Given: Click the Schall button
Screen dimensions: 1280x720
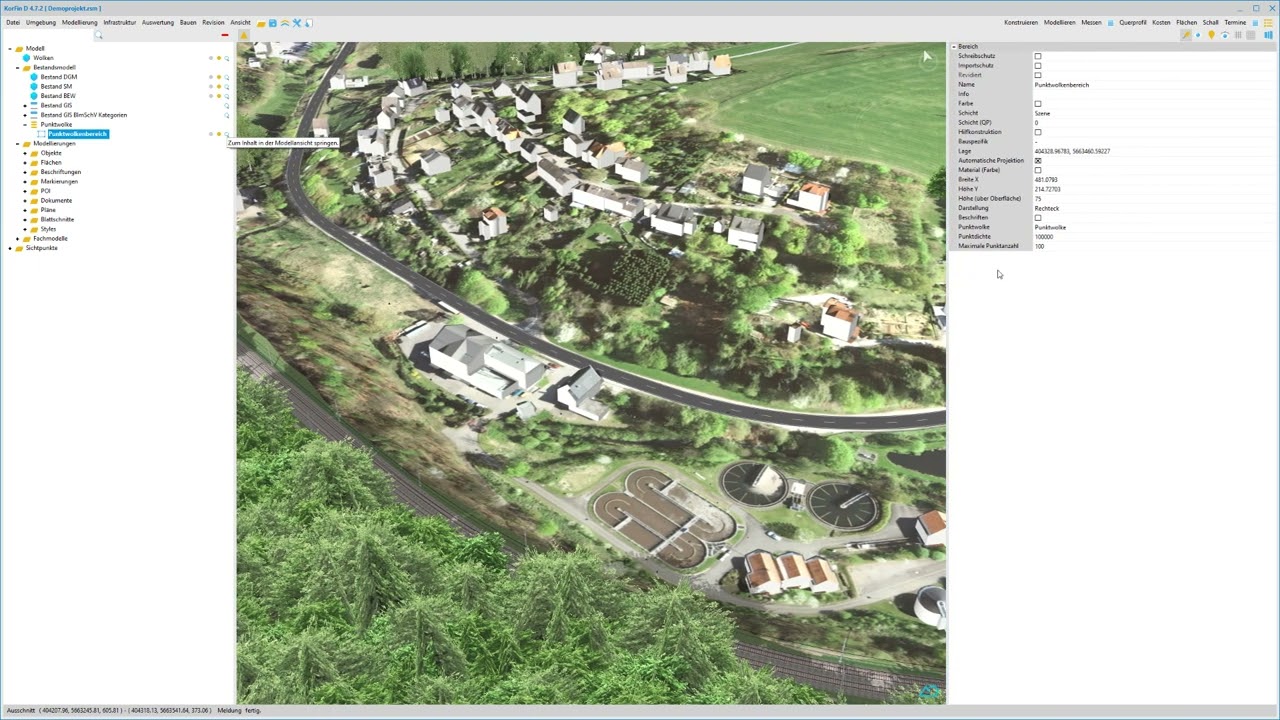Looking at the screenshot, I should point(1211,22).
